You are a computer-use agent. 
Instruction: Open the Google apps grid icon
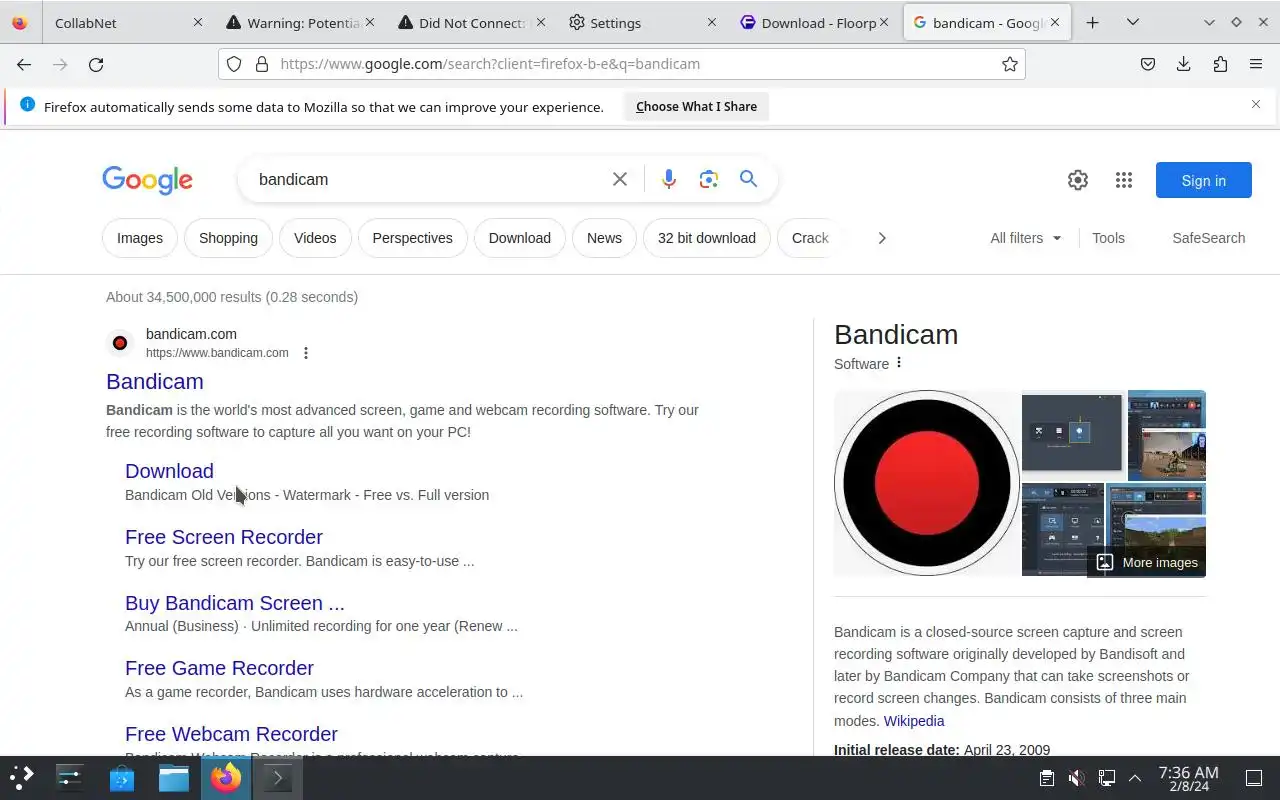tap(1124, 180)
